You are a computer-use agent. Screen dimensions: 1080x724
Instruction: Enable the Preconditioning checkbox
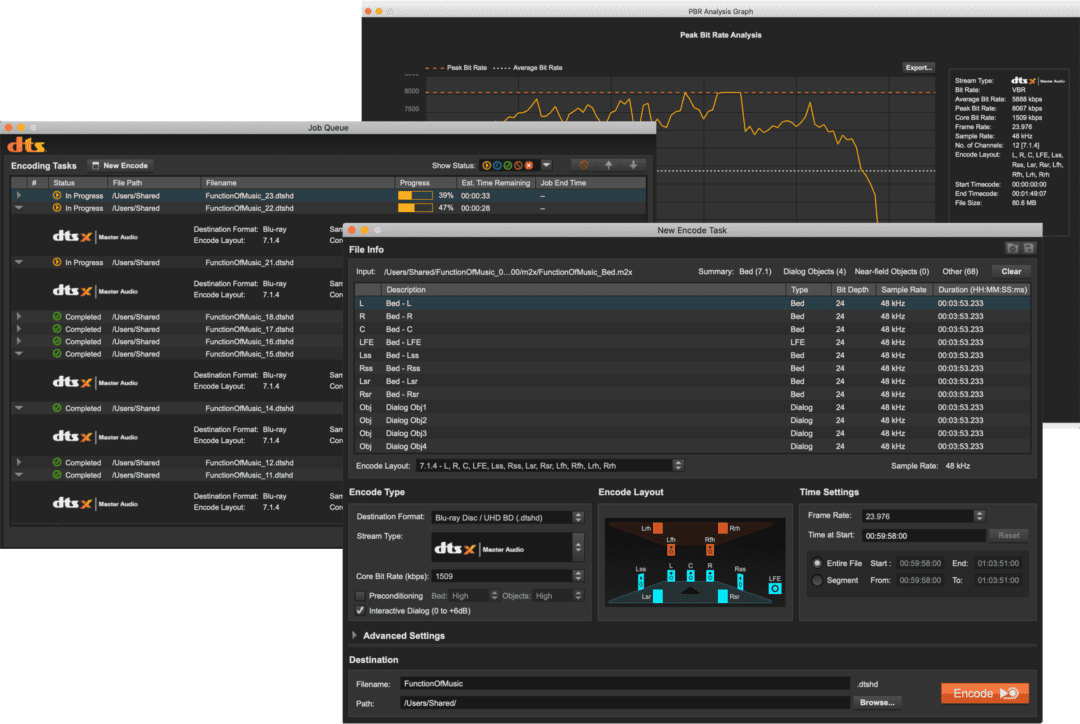coord(360,596)
